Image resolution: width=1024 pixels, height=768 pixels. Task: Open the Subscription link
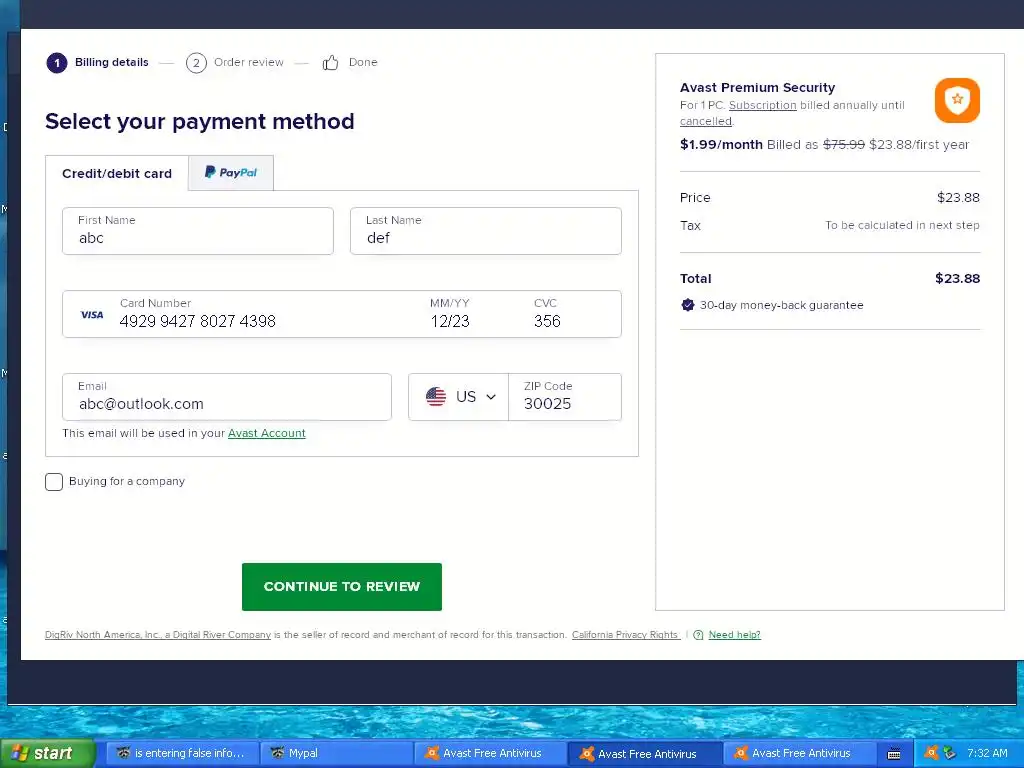pyautogui.click(x=762, y=105)
